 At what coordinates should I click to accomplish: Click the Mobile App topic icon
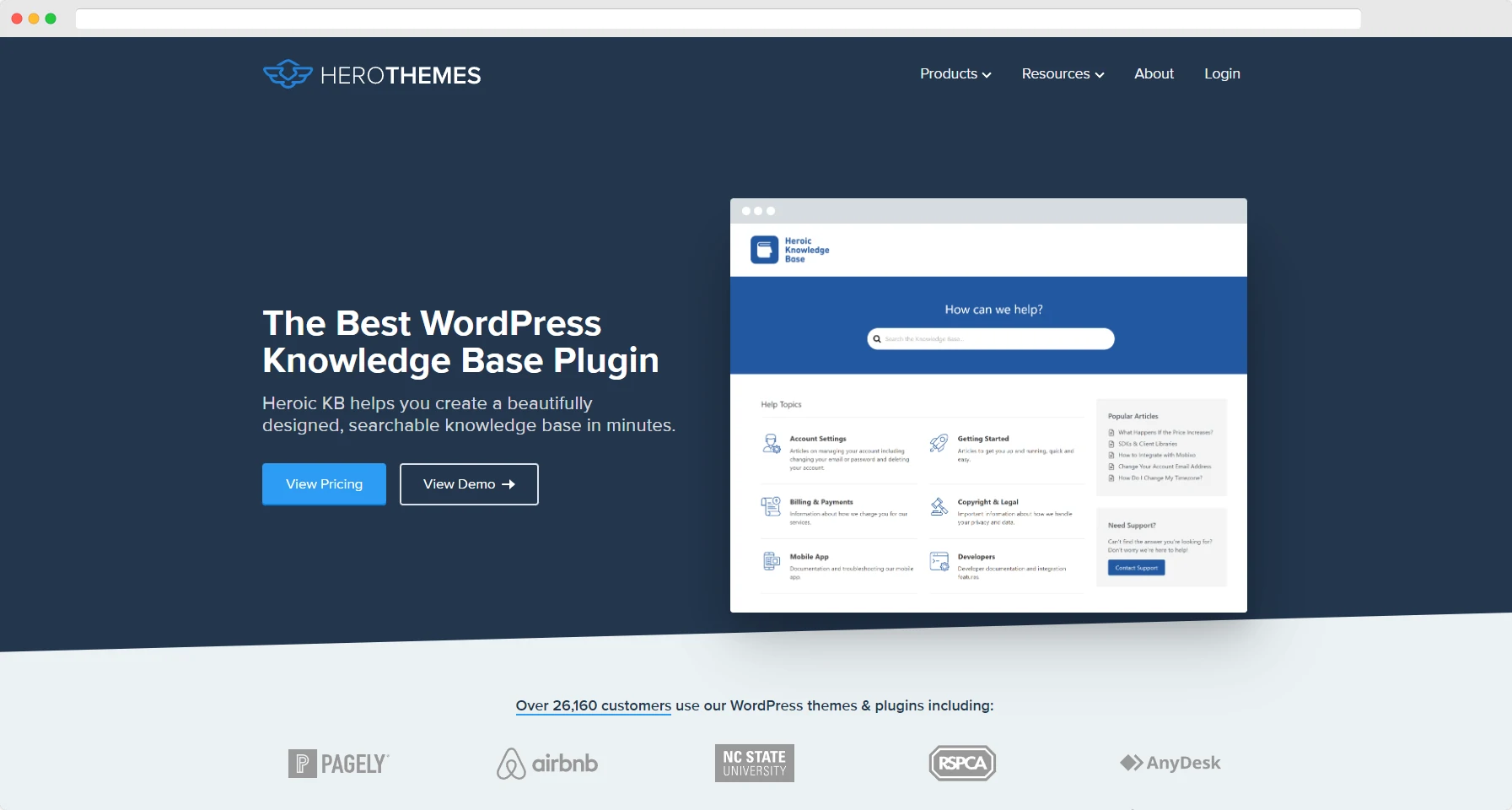pos(771,561)
